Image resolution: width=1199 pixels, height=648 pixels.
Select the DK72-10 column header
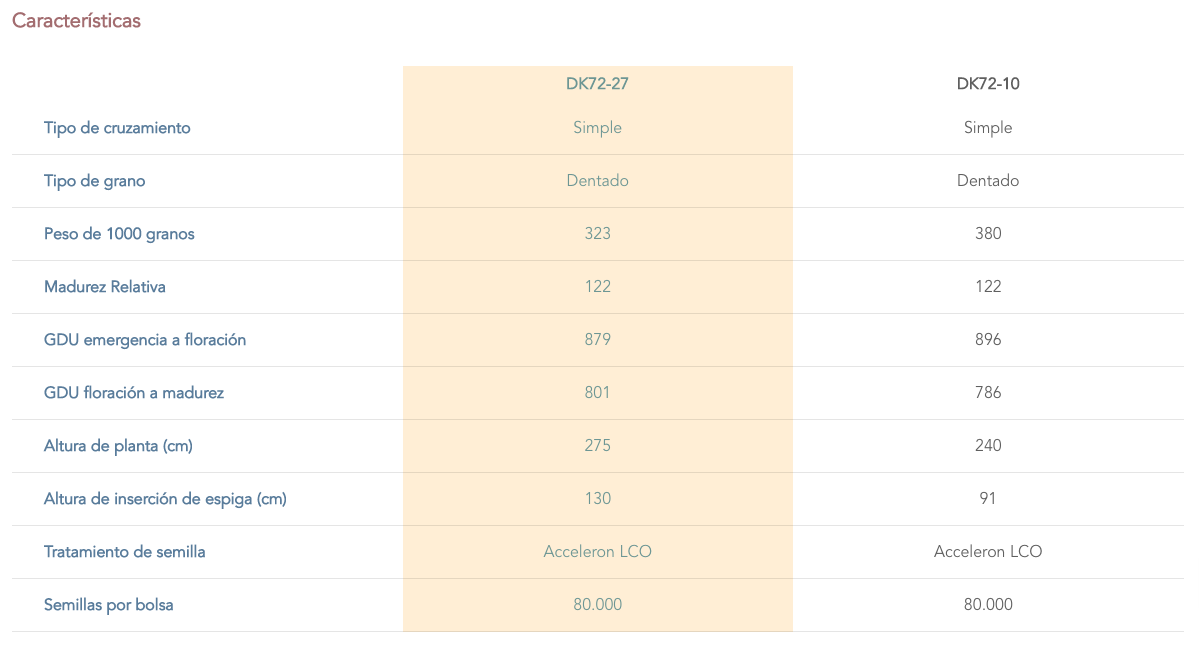point(988,84)
